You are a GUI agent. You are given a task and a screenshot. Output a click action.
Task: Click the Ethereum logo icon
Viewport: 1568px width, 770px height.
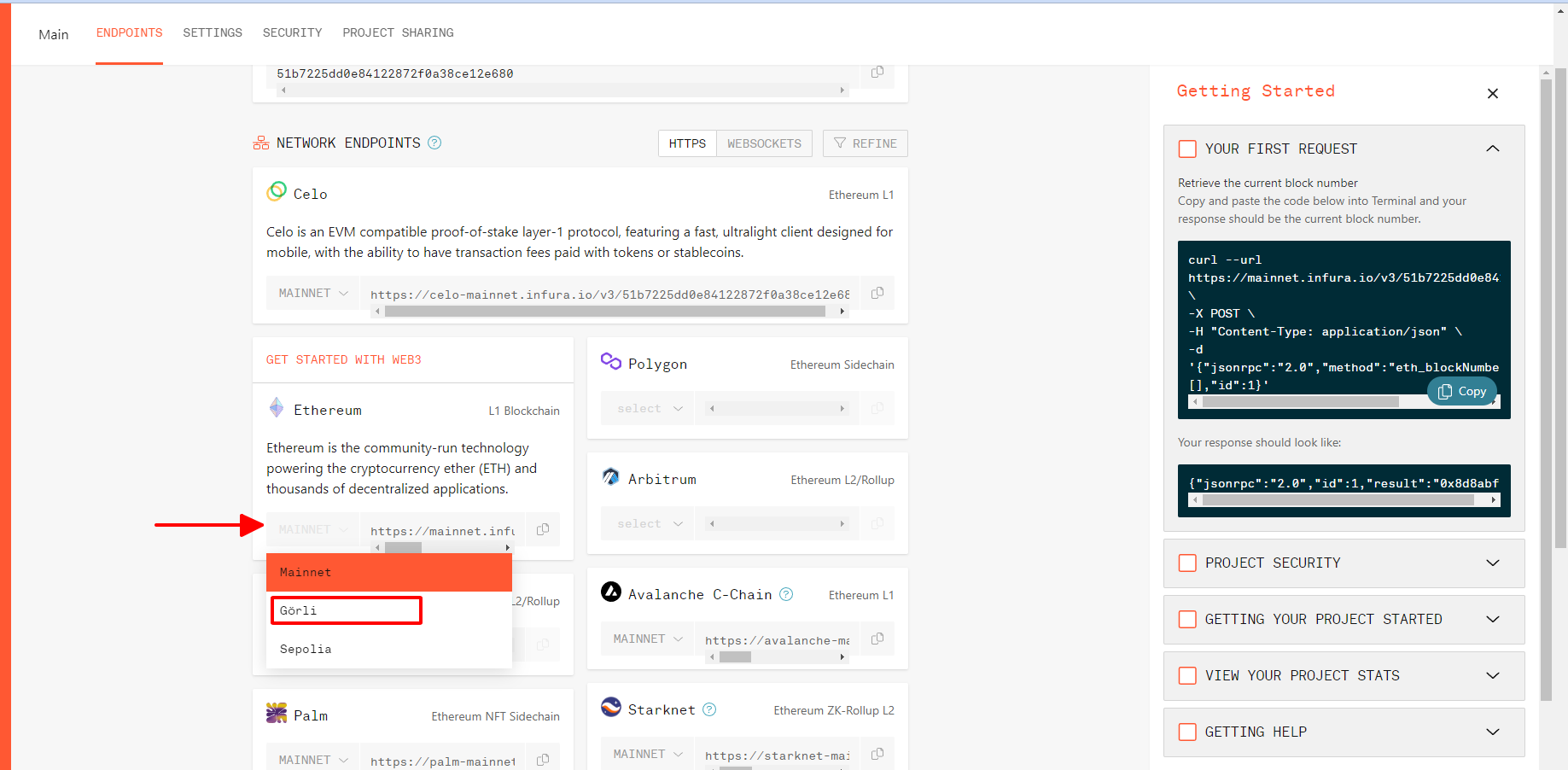click(277, 407)
